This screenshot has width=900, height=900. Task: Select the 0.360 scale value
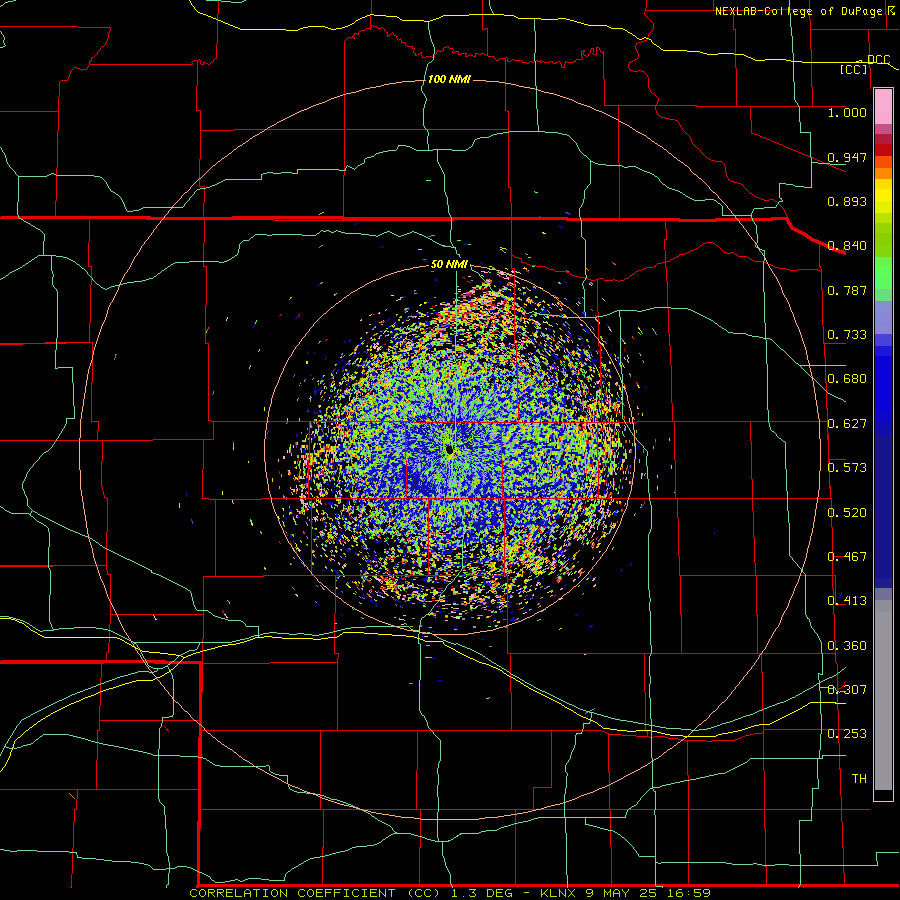[847, 646]
